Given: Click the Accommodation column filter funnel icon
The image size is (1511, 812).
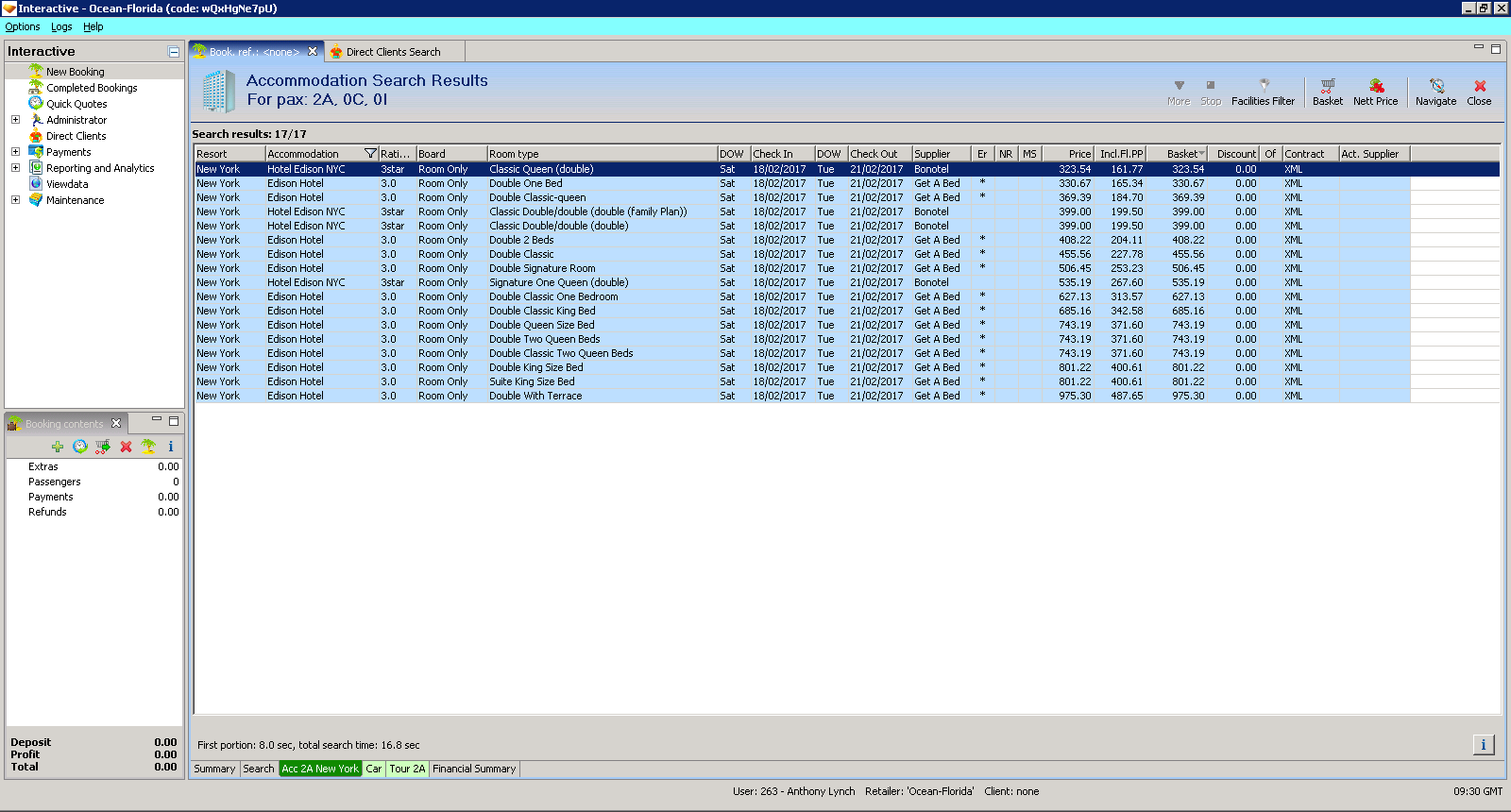Looking at the screenshot, I should pyautogui.click(x=370, y=154).
